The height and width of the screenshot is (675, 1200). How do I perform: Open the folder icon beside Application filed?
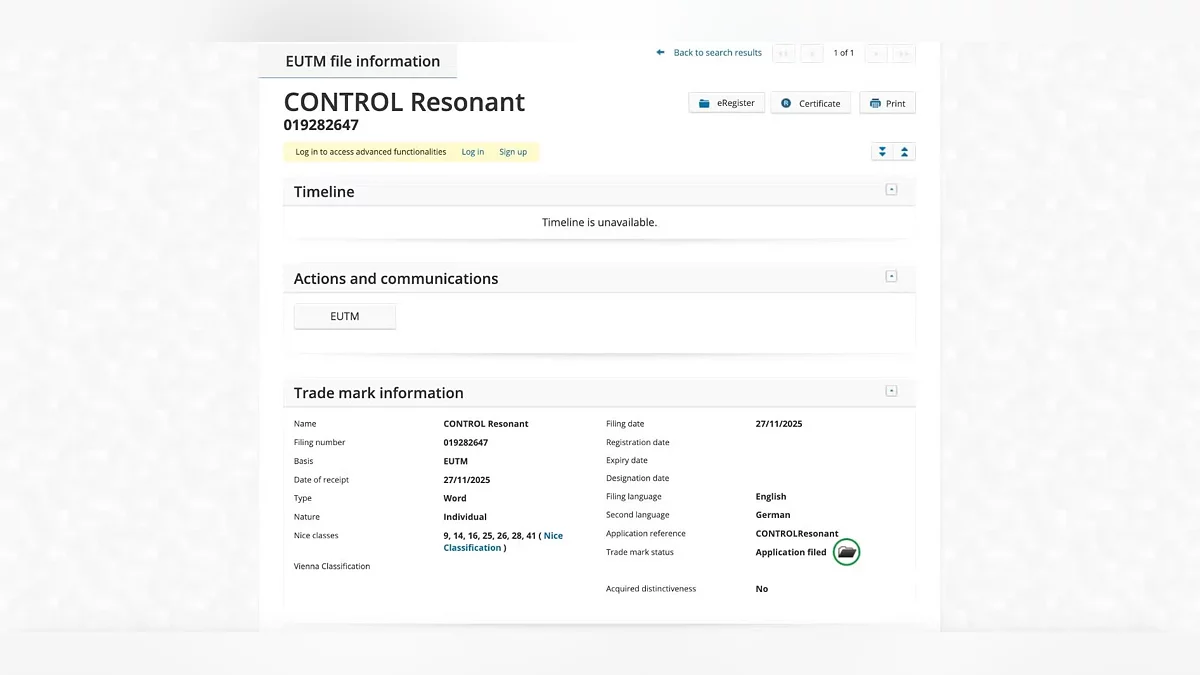[847, 552]
